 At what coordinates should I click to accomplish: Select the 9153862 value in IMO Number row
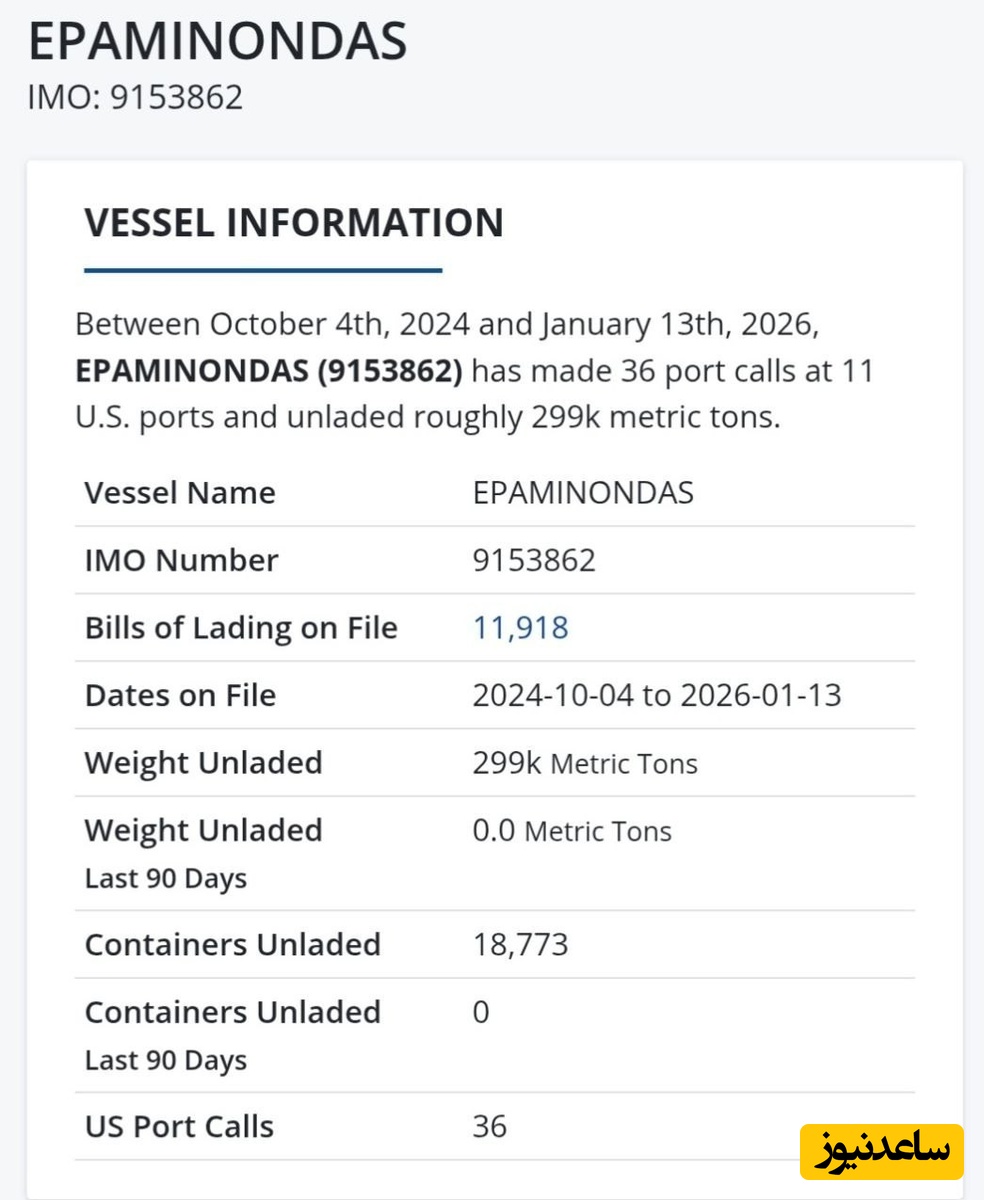point(534,560)
